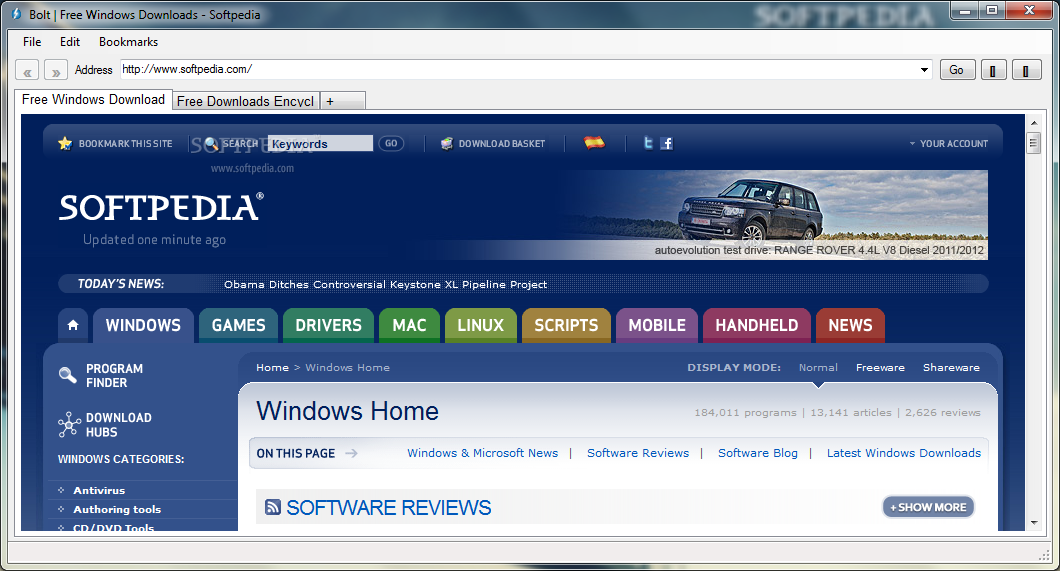Open the Obama Keystone XL news headline
The width and height of the screenshot is (1060, 571).
[x=385, y=284]
